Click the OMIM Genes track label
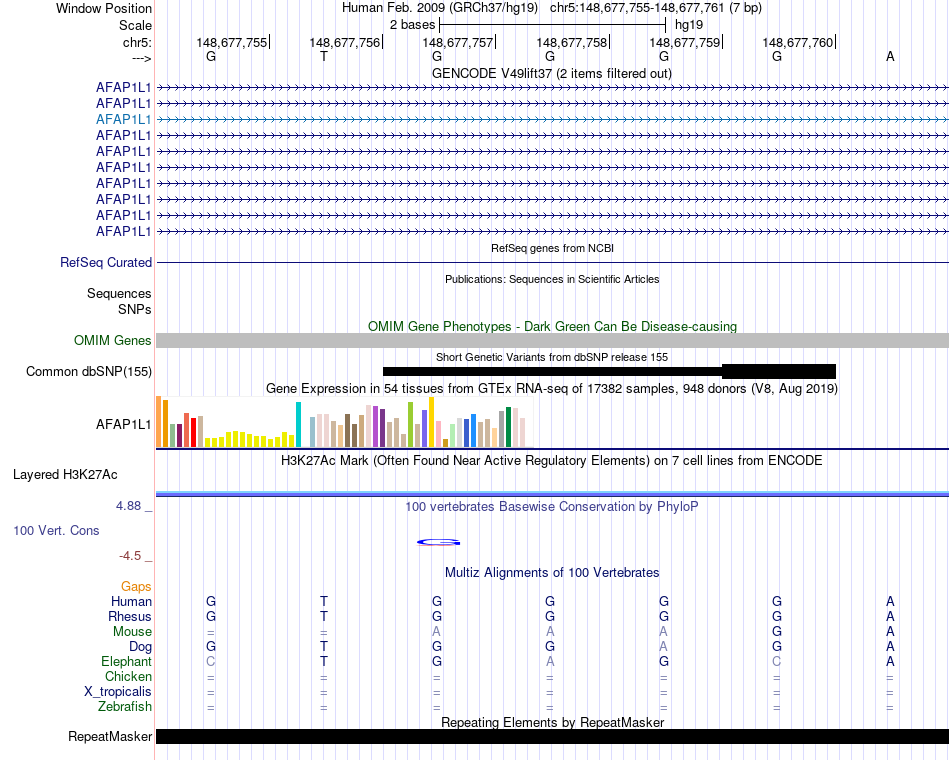 coord(112,341)
